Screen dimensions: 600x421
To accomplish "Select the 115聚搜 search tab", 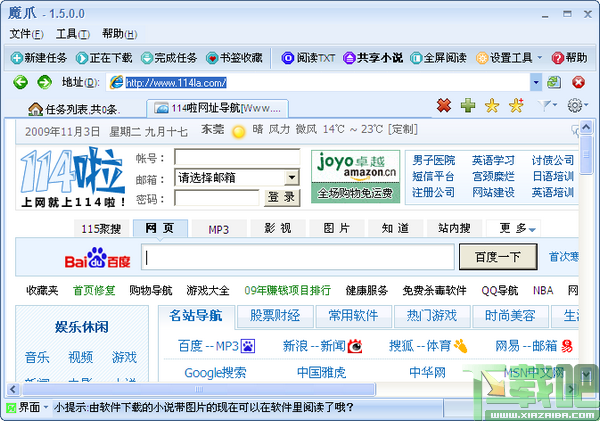I will [101, 229].
